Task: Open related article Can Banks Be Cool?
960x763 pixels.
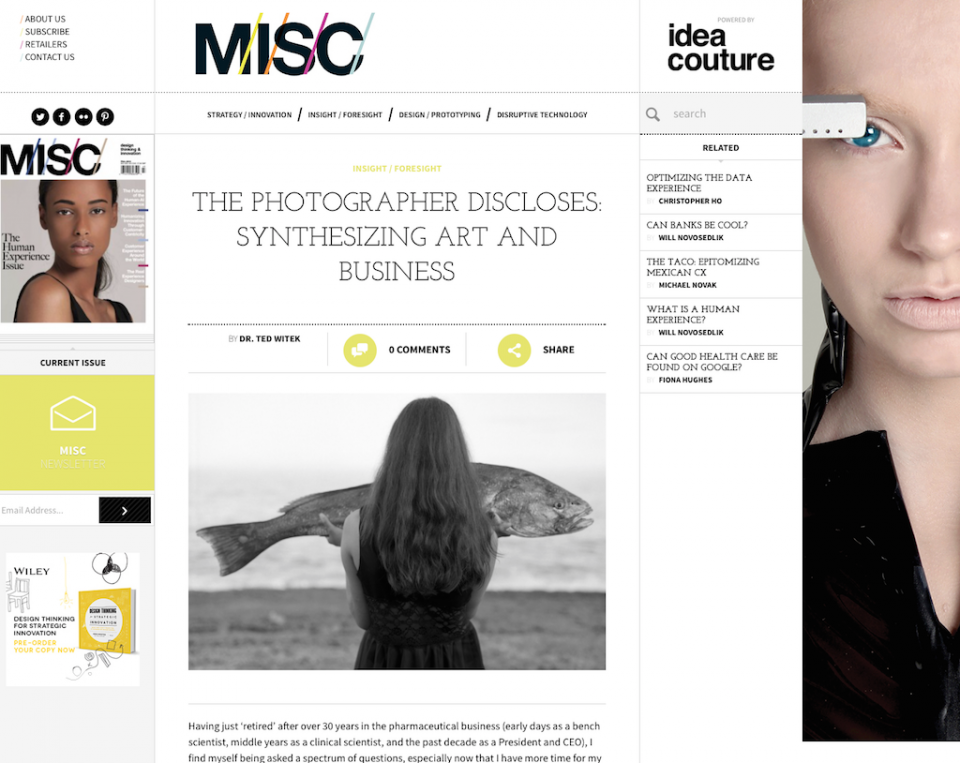Action: coord(697,225)
